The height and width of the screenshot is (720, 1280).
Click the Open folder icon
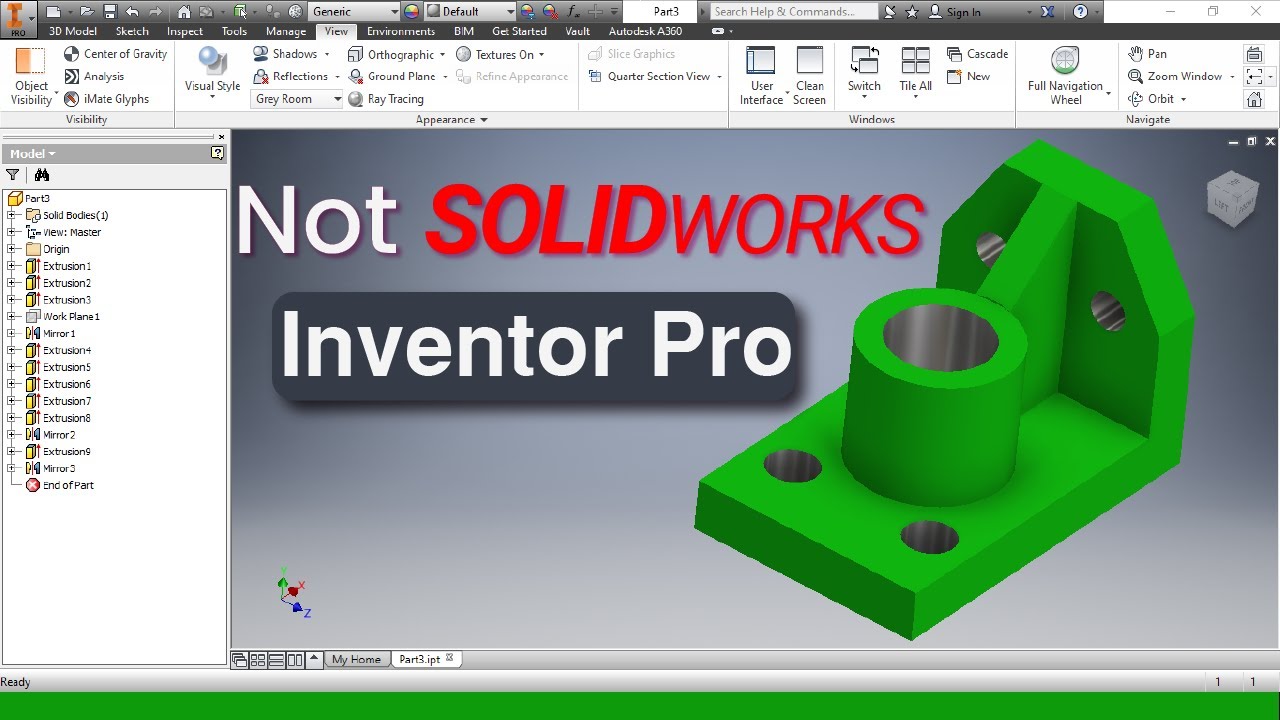(87, 12)
